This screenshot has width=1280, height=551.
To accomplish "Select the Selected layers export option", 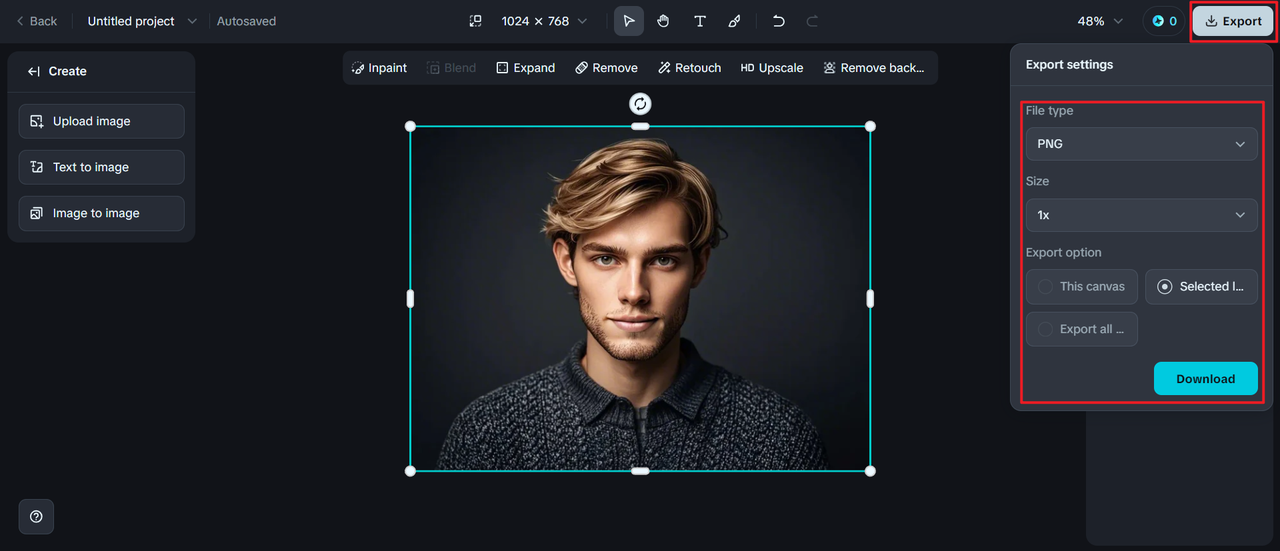I will [x=1201, y=286].
